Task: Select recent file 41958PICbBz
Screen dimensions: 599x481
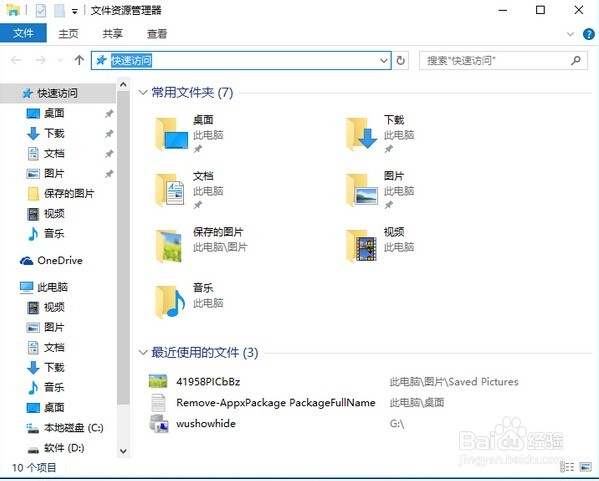Action: pos(208,382)
